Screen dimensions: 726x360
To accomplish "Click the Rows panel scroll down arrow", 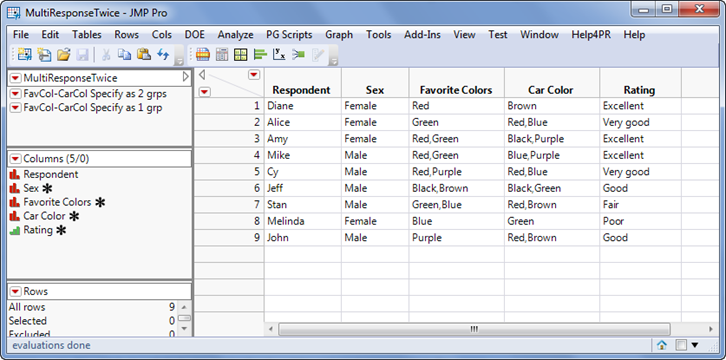I will point(184,328).
